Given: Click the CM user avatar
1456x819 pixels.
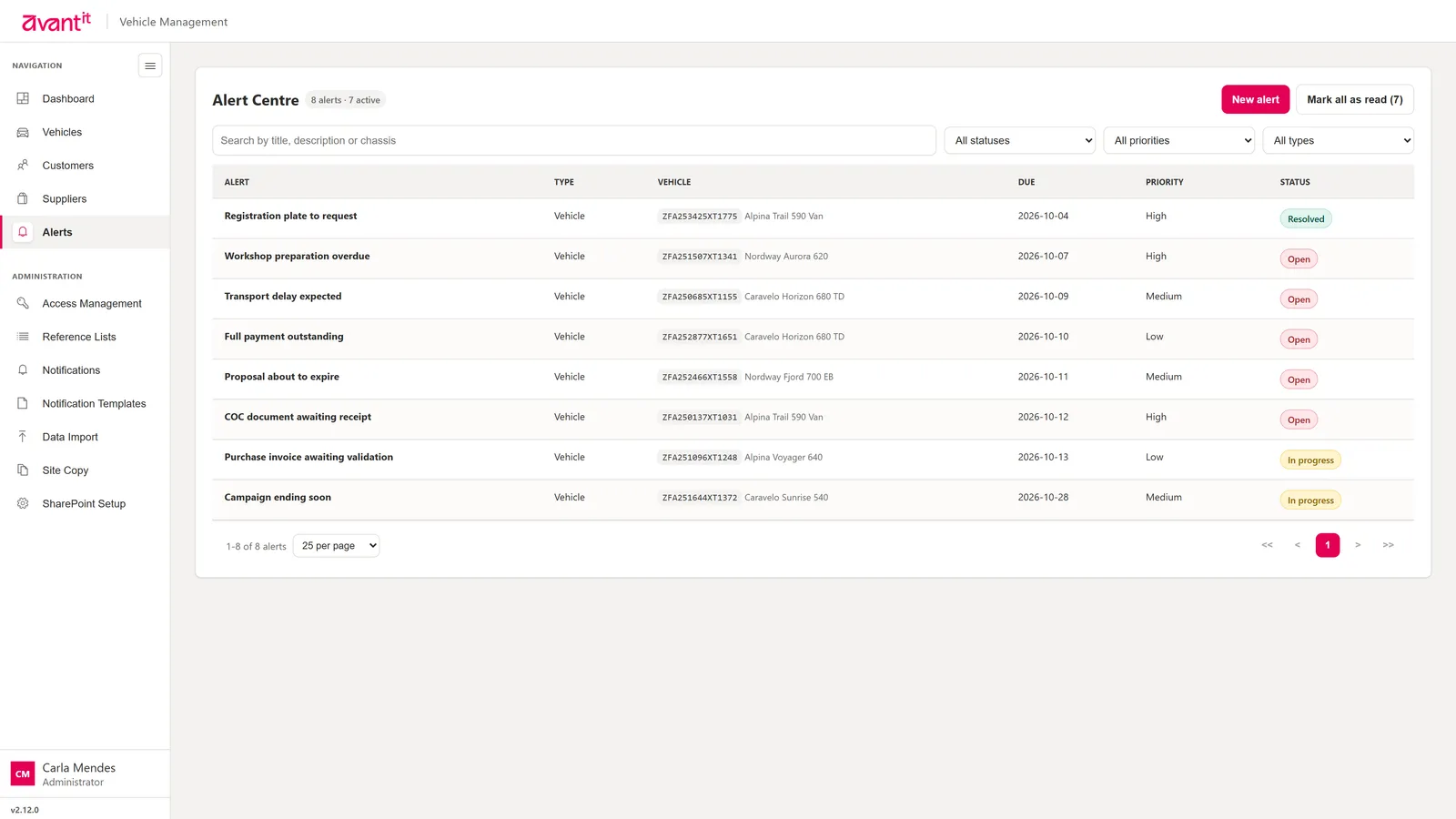Looking at the screenshot, I should 23,774.
